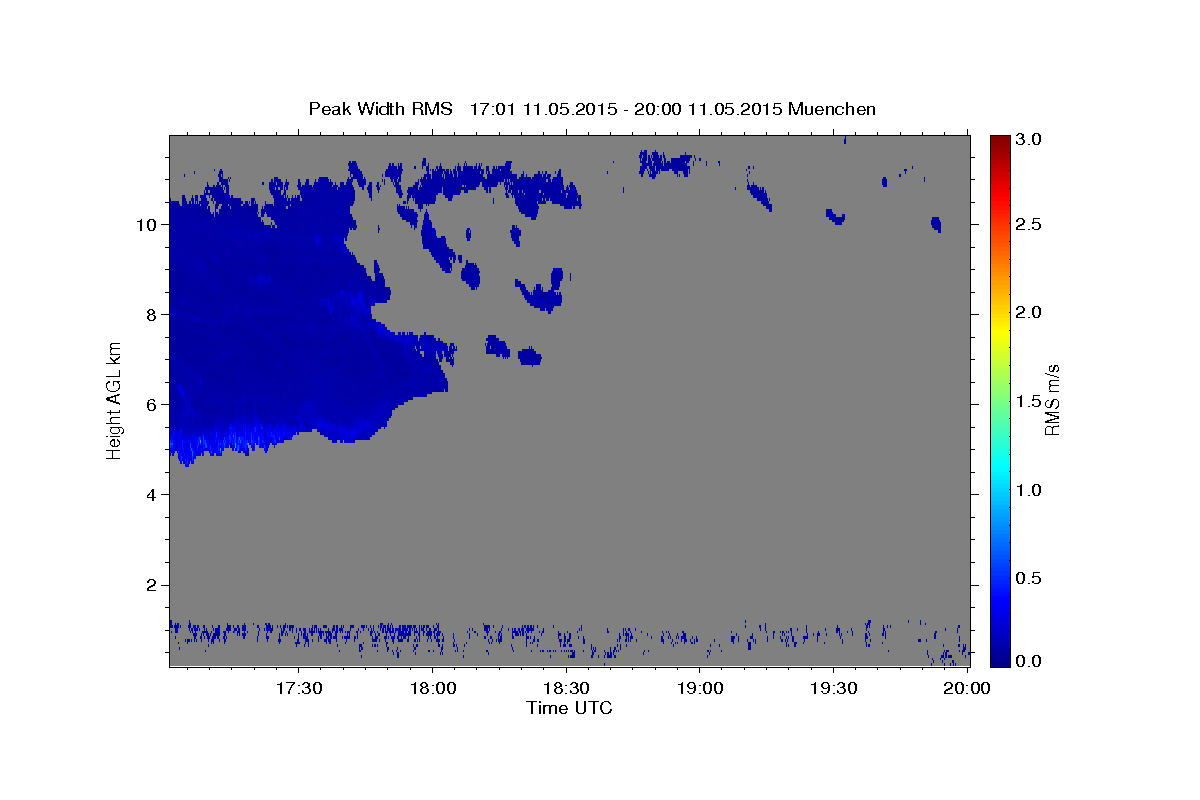Click the colorbar value 1.5
1200x800 pixels.
coord(1029,401)
